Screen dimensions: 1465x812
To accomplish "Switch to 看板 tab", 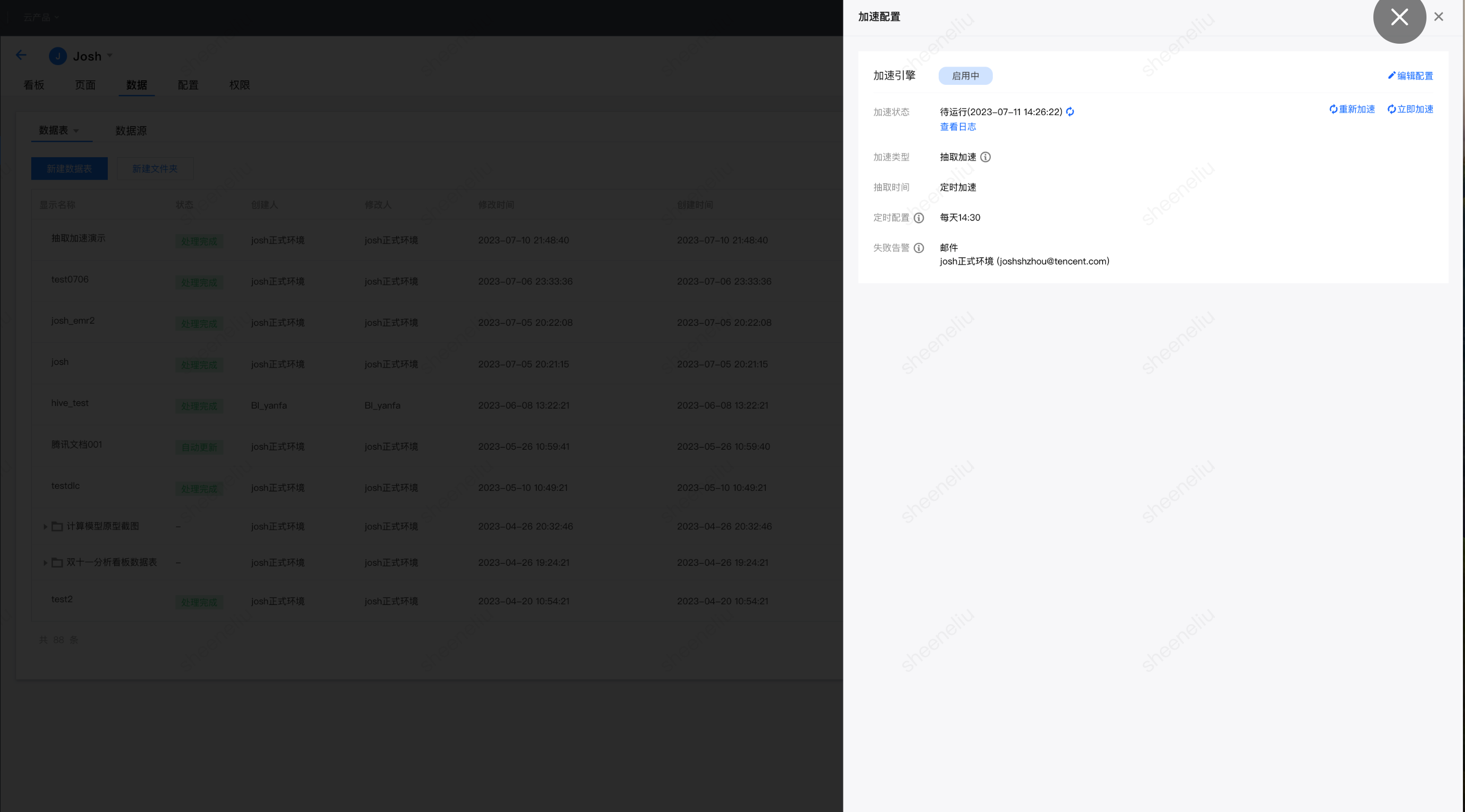I will pos(33,85).
